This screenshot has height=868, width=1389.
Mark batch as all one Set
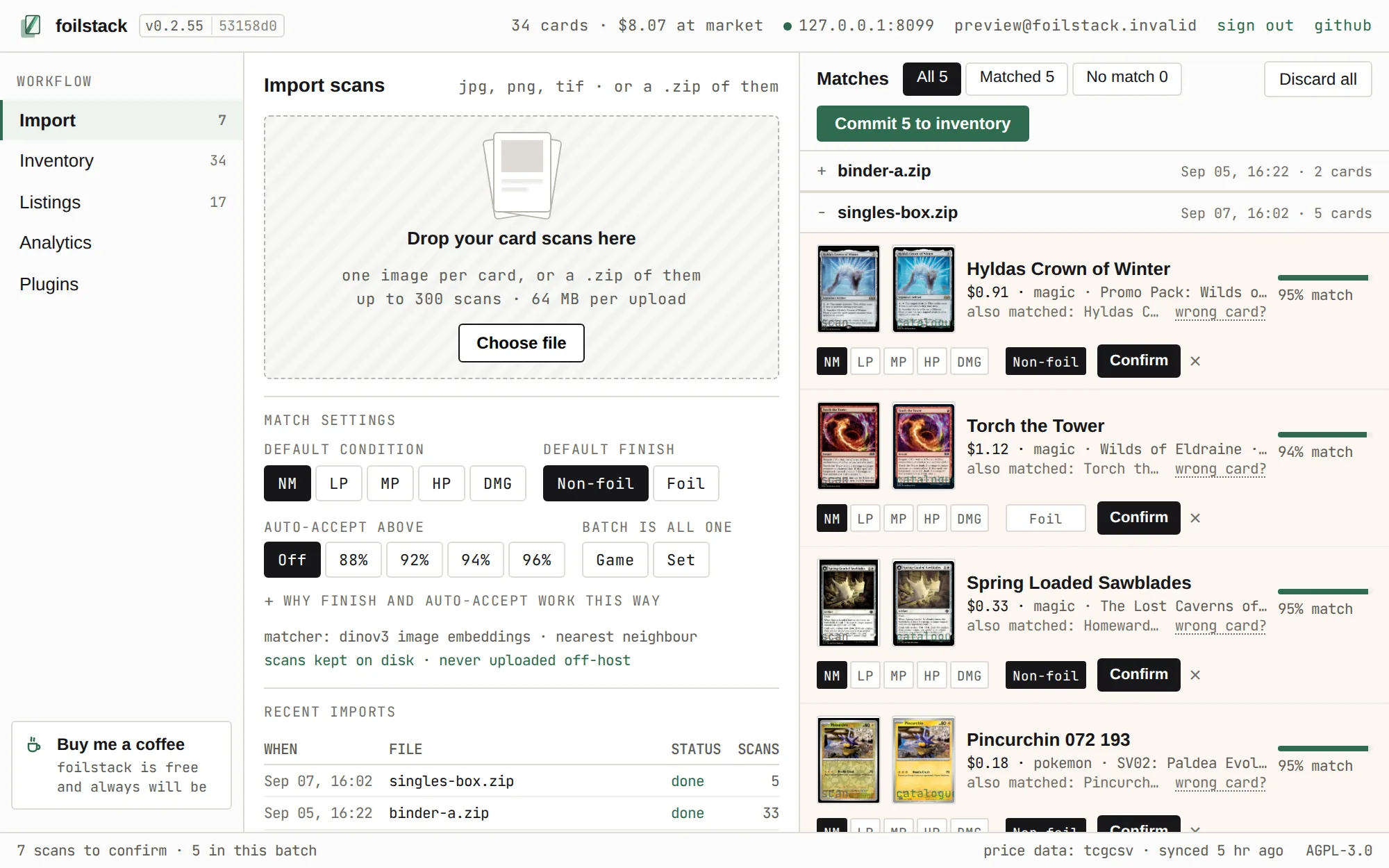pyautogui.click(x=681, y=560)
